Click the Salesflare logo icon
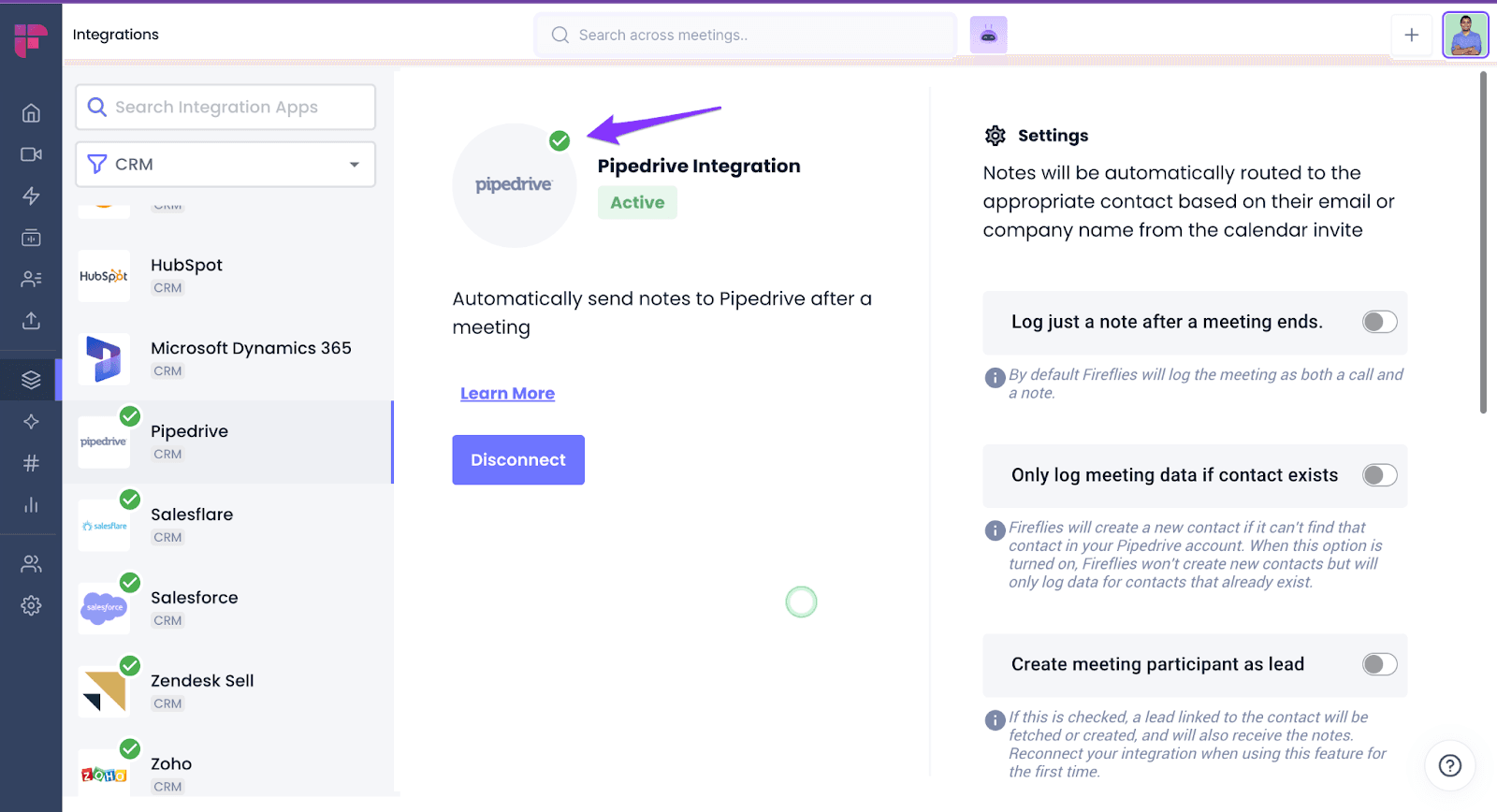Viewport: 1497px width, 812px height. (104, 526)
